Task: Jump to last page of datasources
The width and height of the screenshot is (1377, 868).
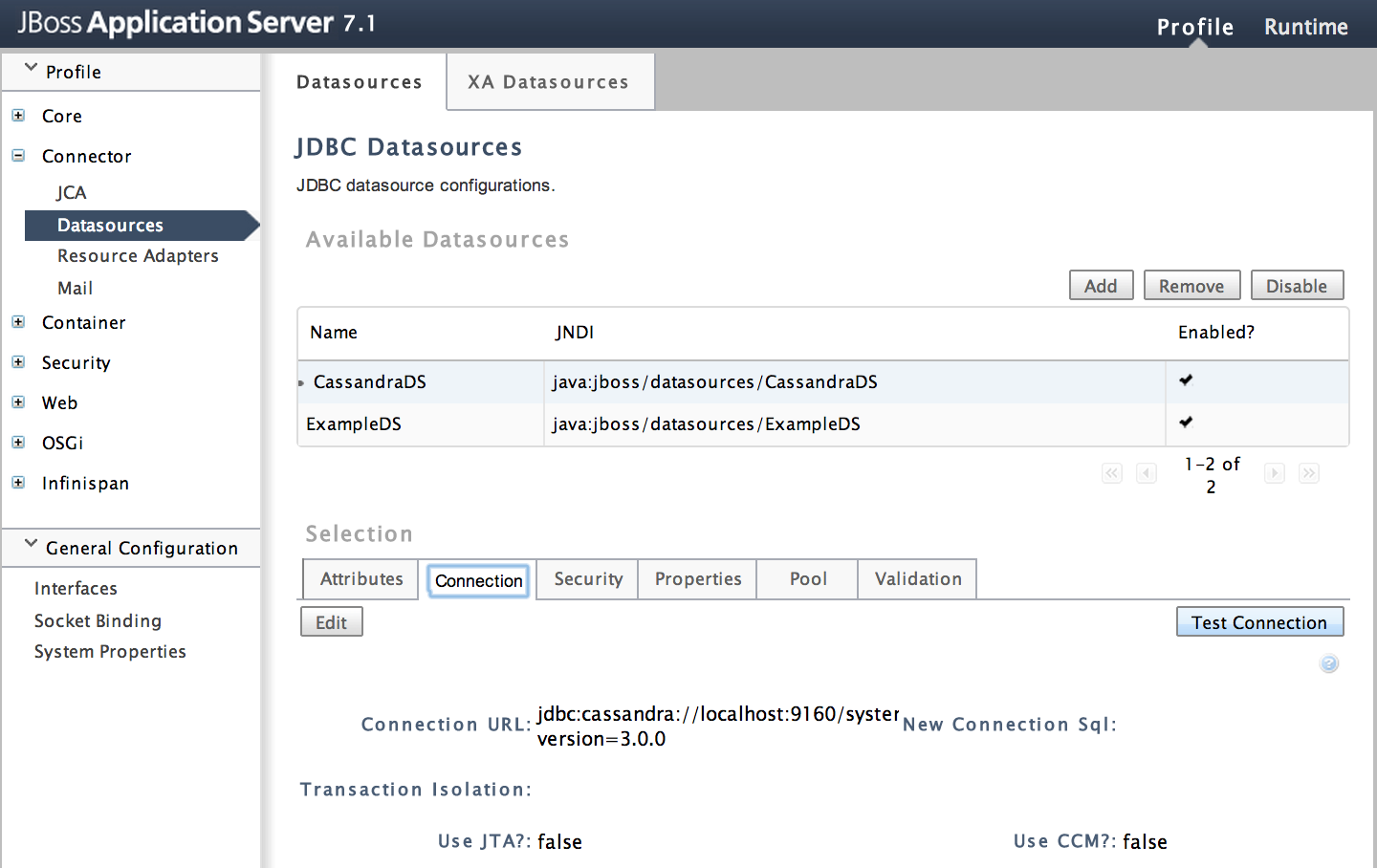Action: 1309,473
